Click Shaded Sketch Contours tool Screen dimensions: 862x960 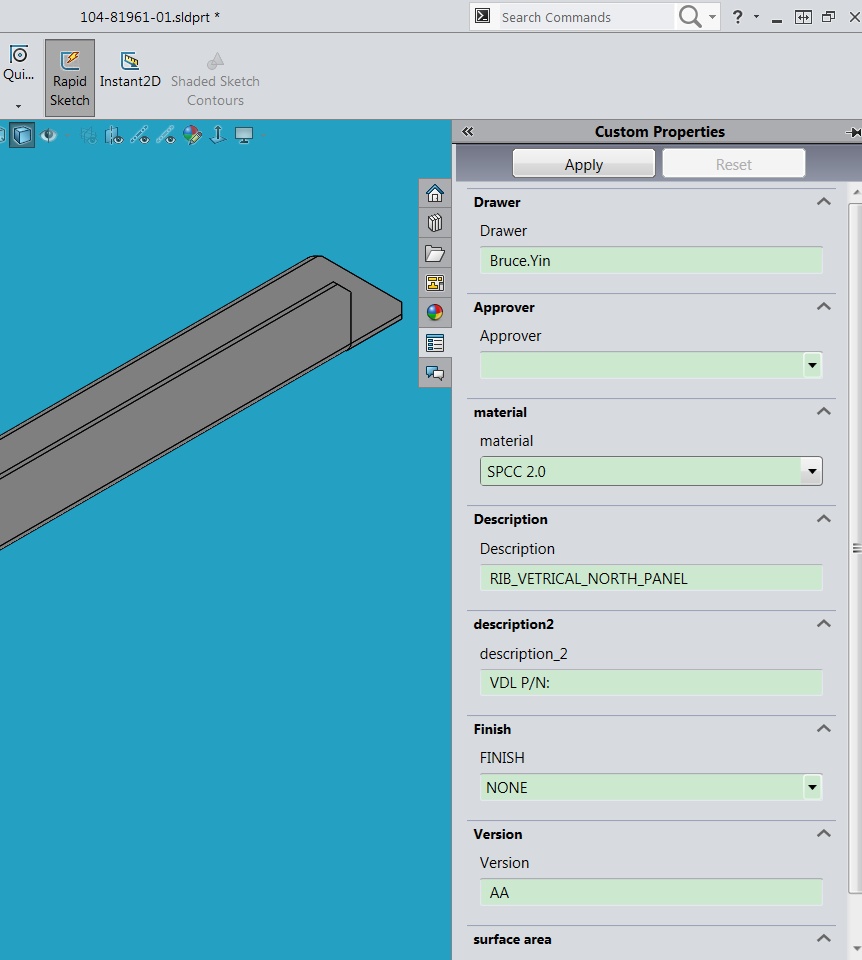click(215, 80)
